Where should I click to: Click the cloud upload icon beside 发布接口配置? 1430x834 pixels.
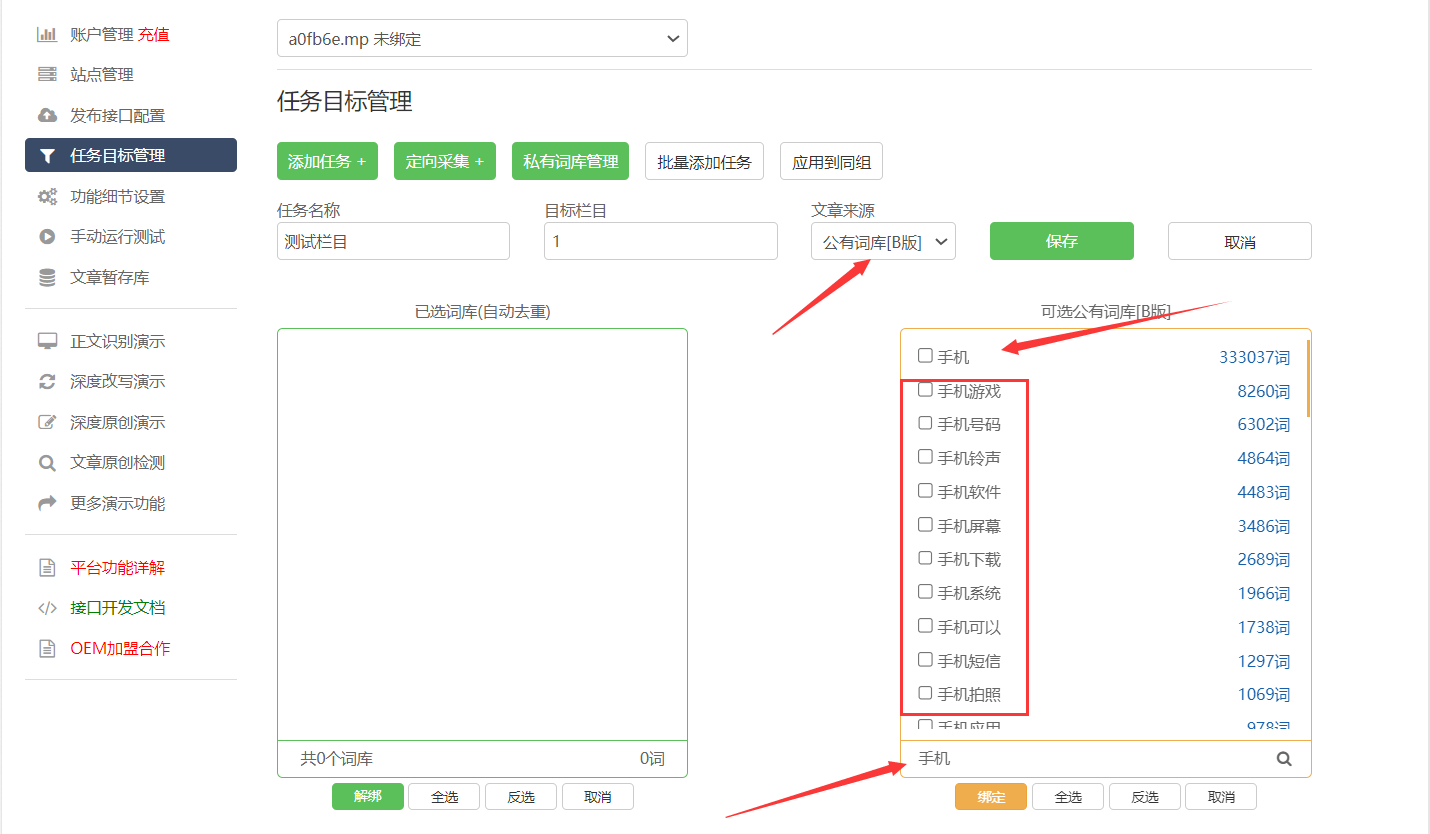point(47,116)
